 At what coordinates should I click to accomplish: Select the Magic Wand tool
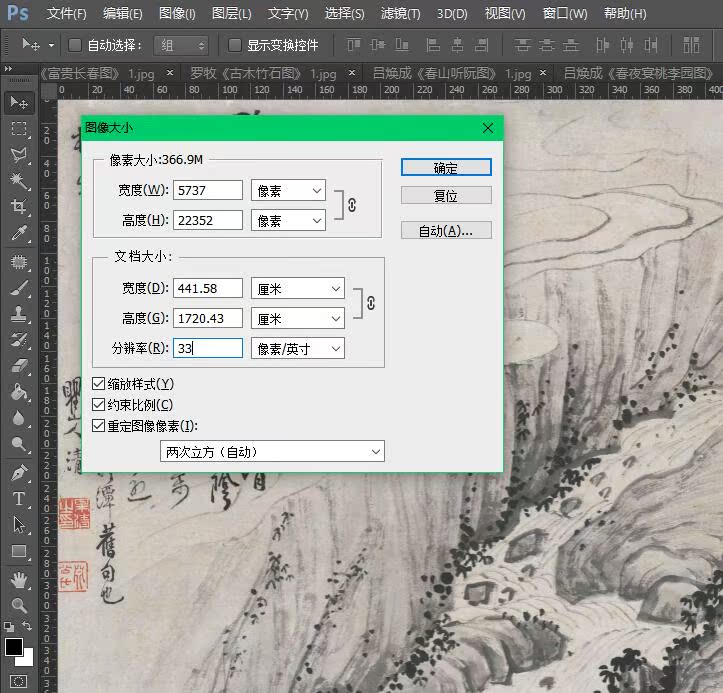pyautogui.click(x=19, y=181)
